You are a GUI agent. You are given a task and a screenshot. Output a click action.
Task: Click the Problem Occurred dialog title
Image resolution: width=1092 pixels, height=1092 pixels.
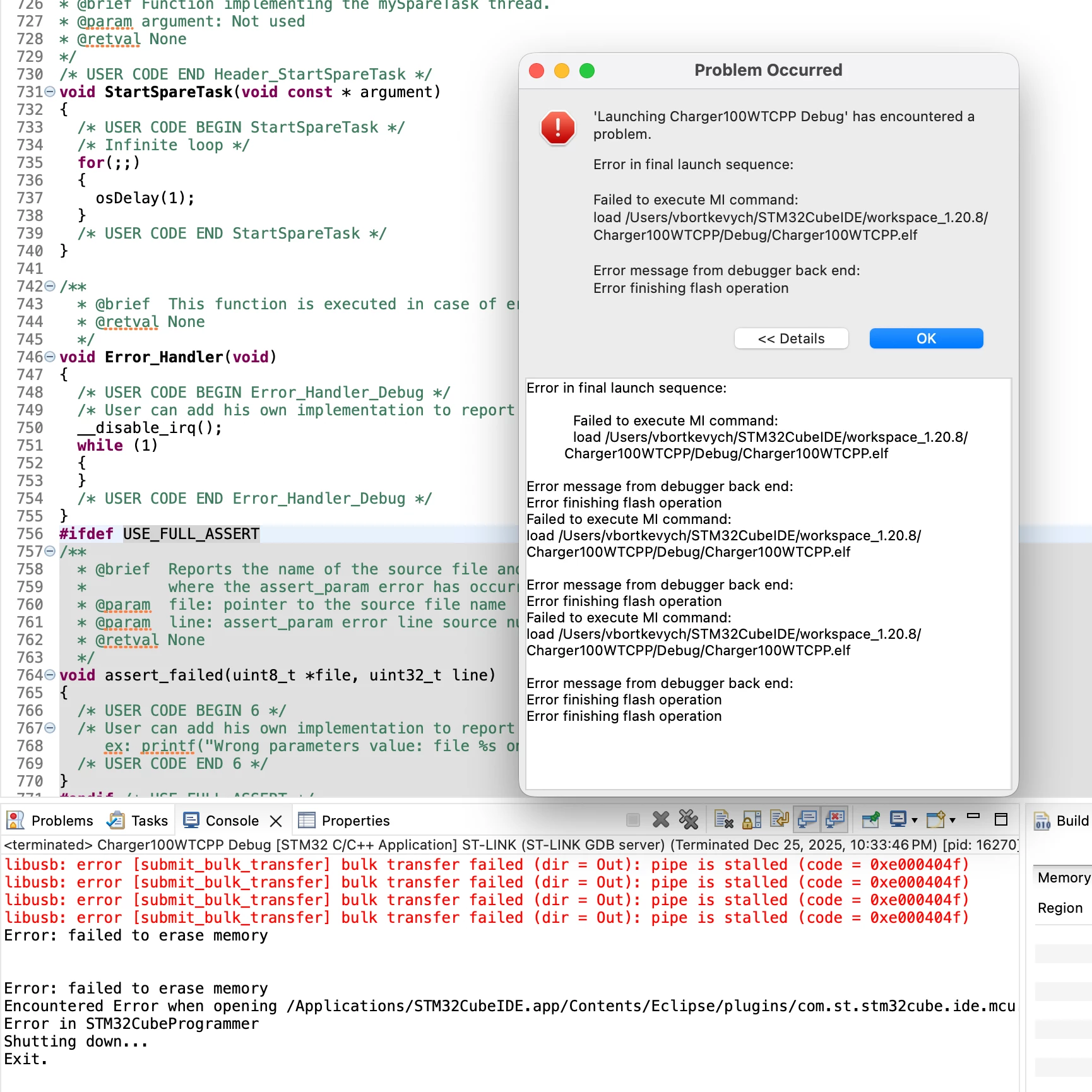coord(768,70)
